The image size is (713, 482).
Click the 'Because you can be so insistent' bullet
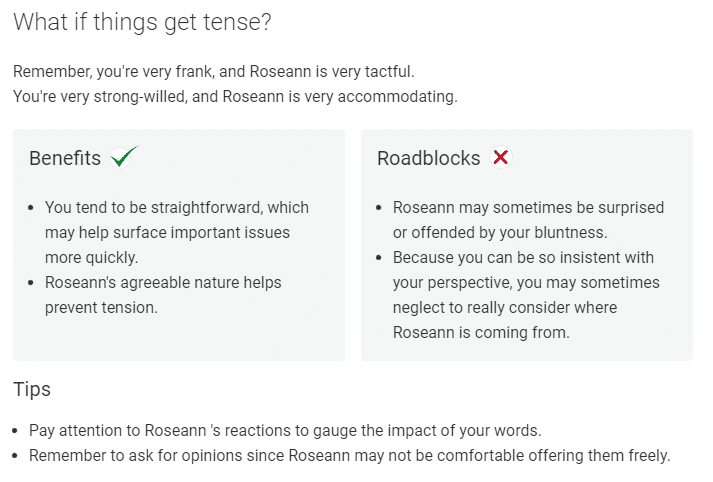pos(526,295)
